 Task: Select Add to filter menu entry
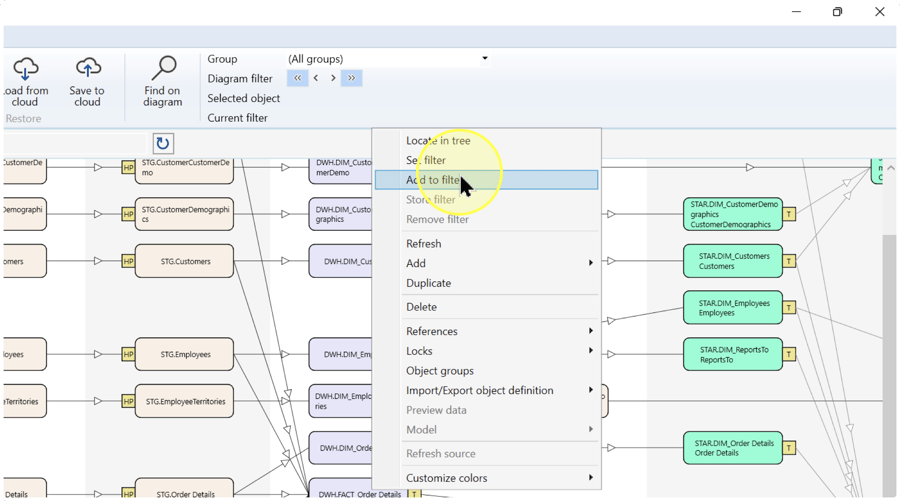[486, 180]
